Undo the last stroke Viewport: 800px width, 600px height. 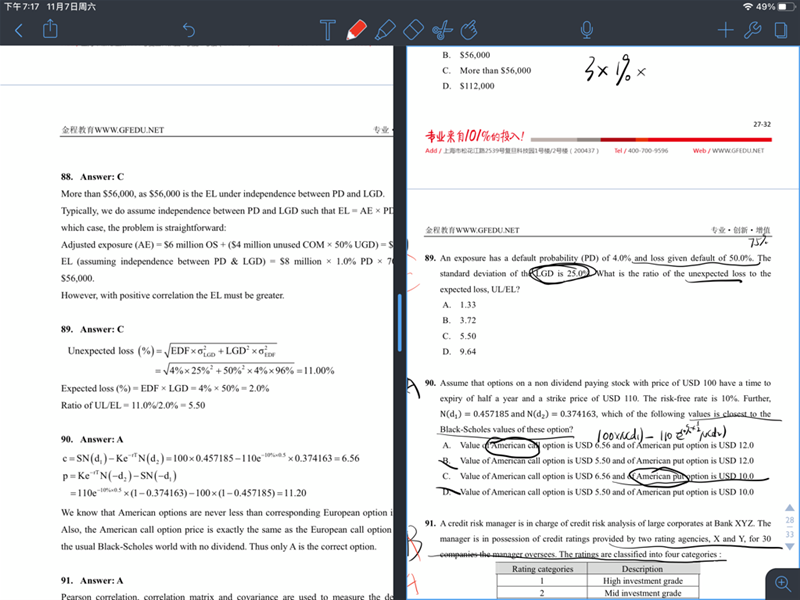point(189,30)
